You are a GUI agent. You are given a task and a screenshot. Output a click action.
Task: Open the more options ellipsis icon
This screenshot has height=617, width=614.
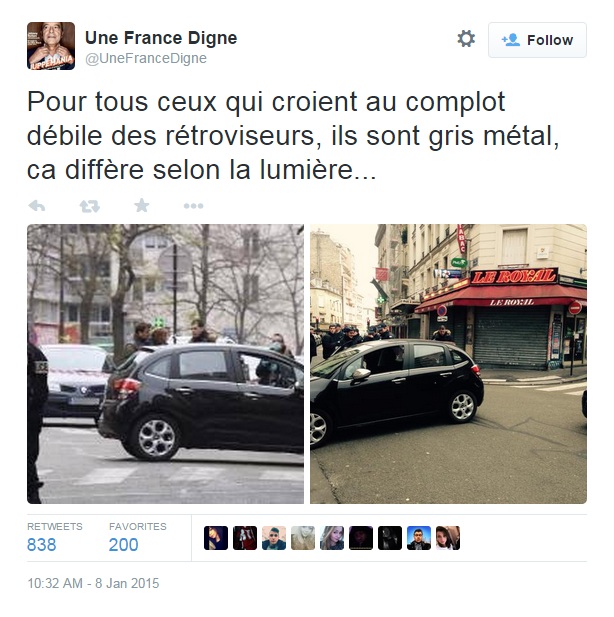point(193,206)
